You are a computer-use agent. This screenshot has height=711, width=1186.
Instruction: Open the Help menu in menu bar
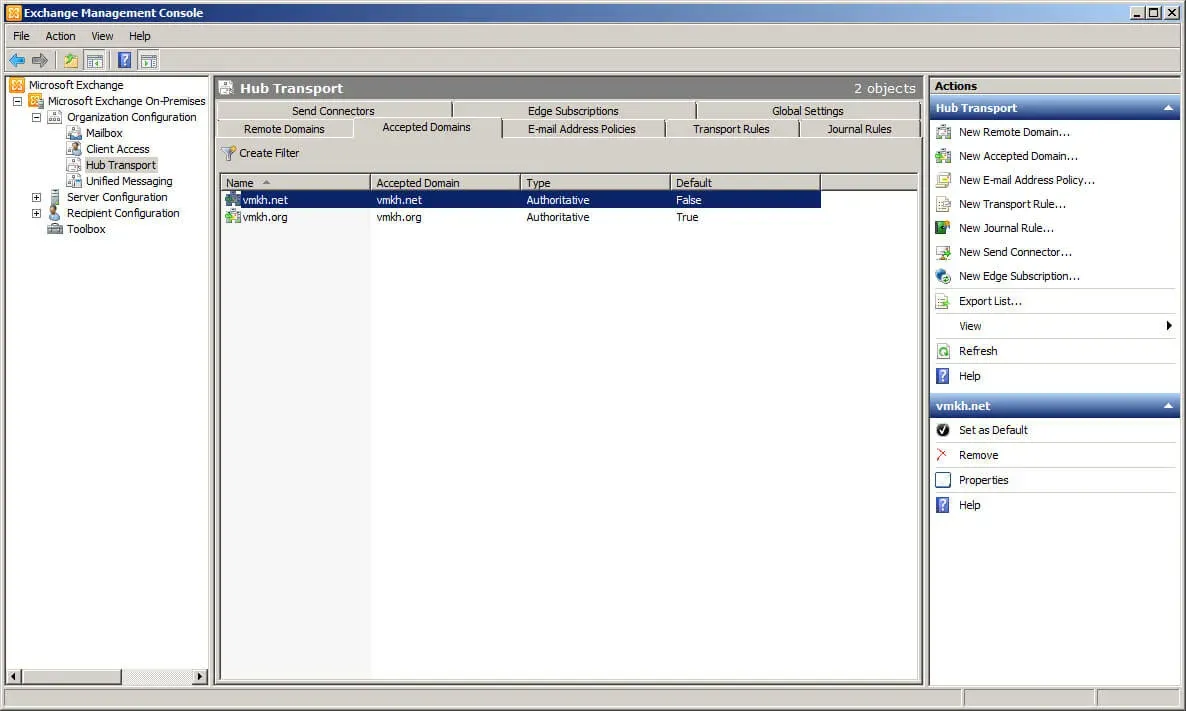coord(140,36)
